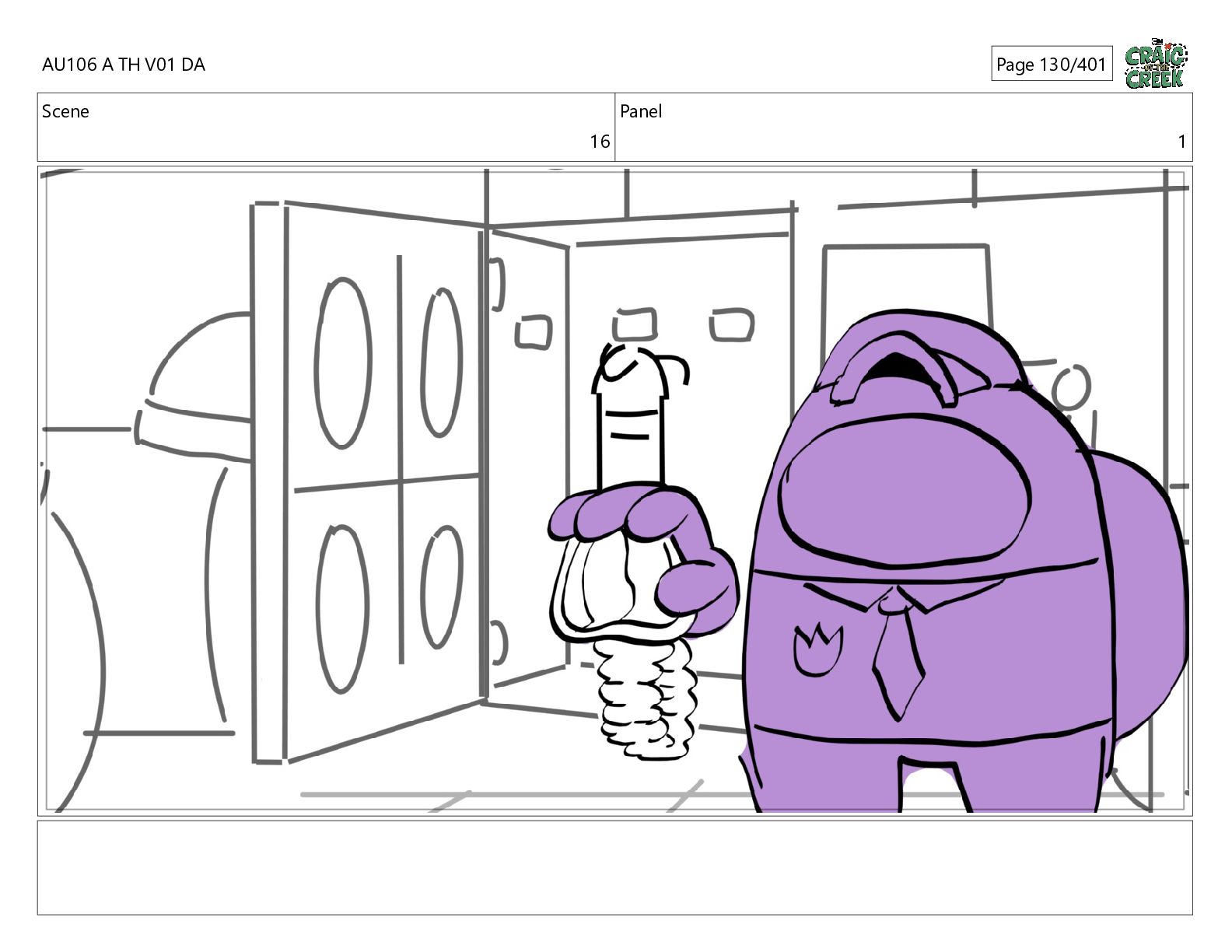
Task: Click the scene number '16'
Action: coord(600,142)
